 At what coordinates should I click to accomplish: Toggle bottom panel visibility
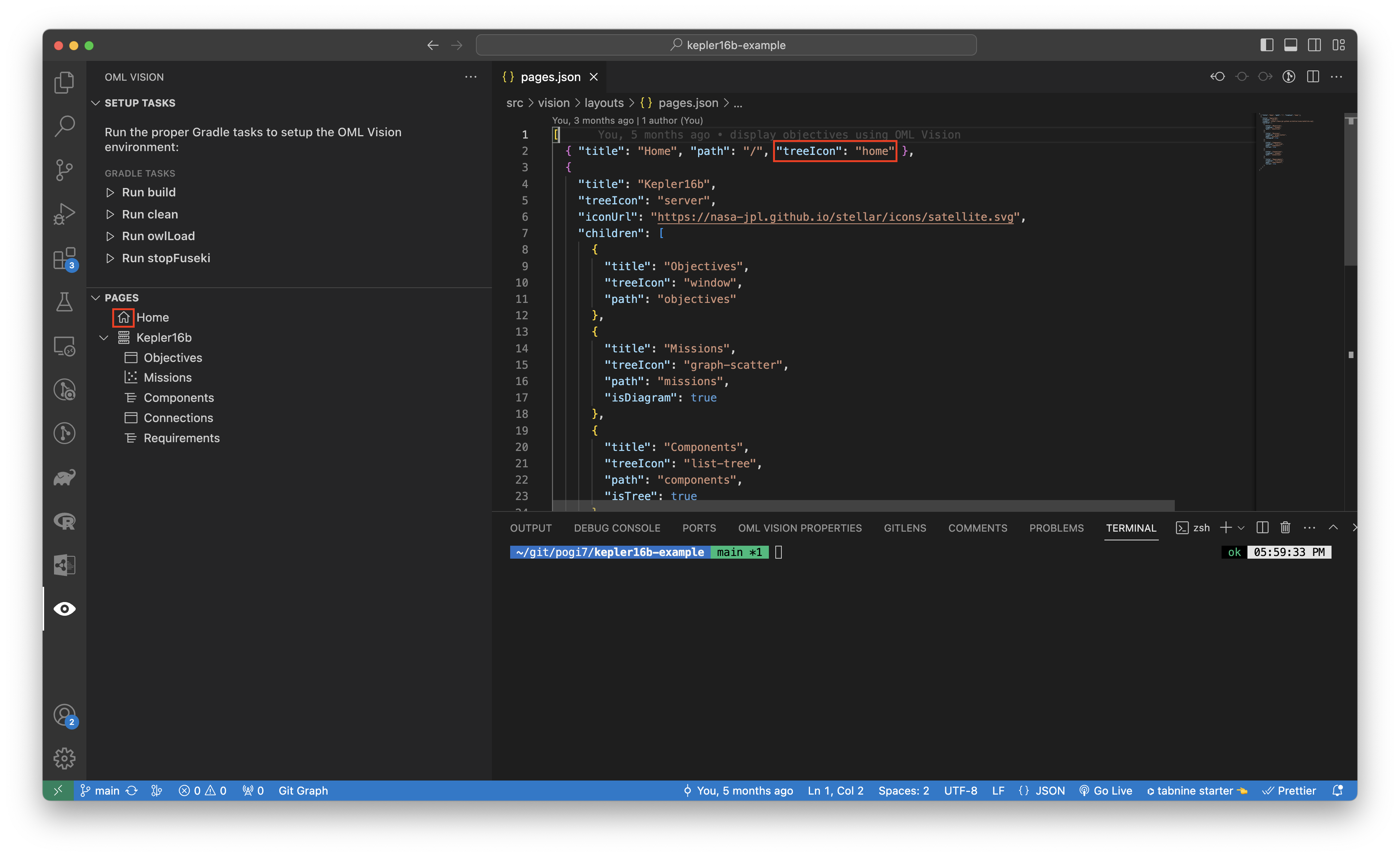[x=1290, y=45]
